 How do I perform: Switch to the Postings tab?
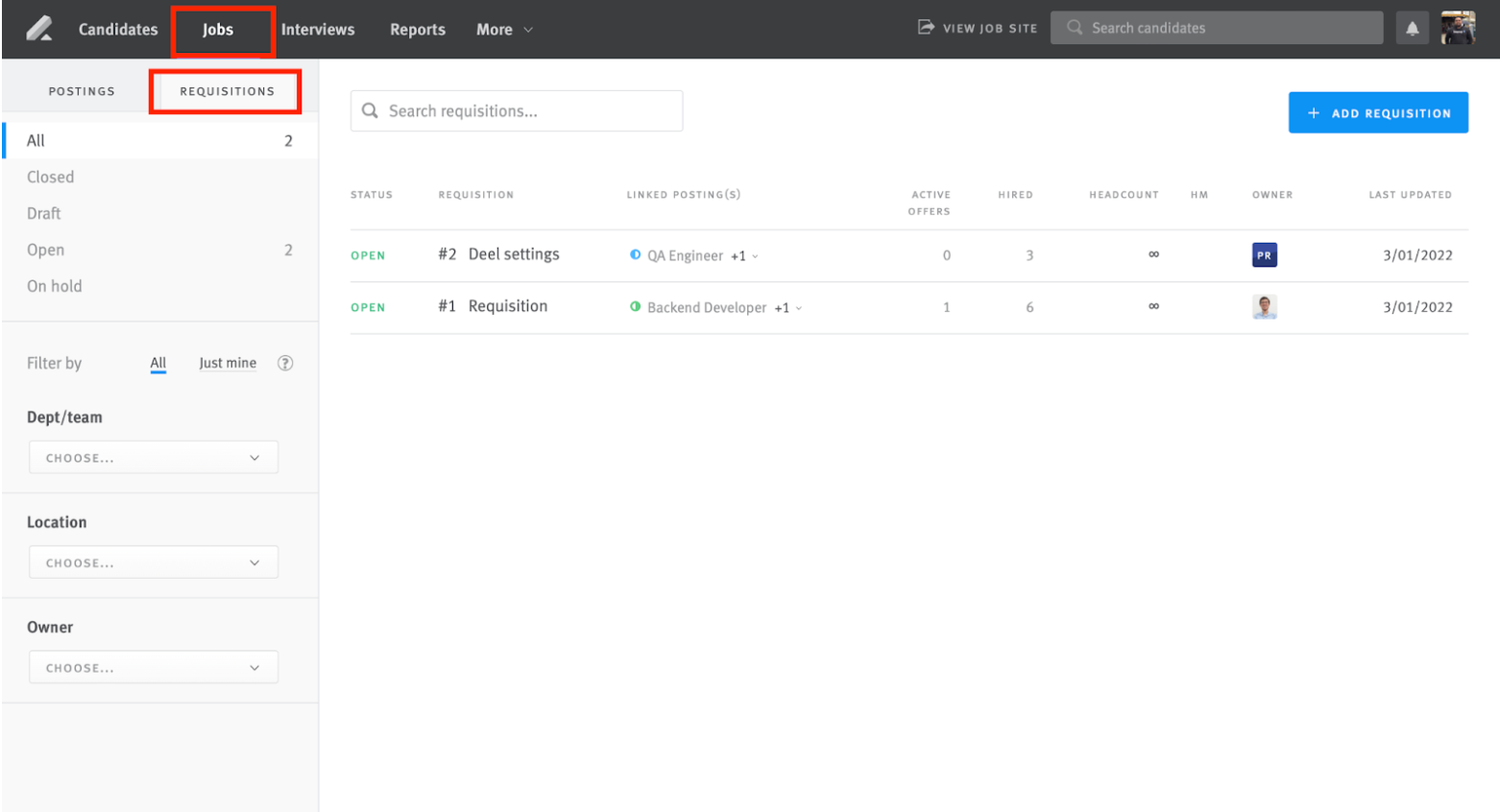coord(82,91)
